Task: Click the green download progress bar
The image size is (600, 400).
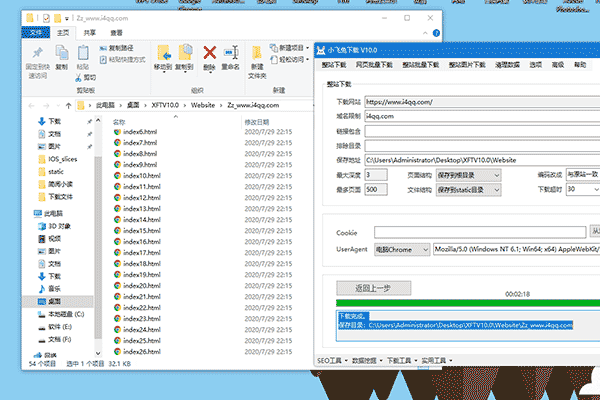Action: pyautogui.click(x=468, y=303)
